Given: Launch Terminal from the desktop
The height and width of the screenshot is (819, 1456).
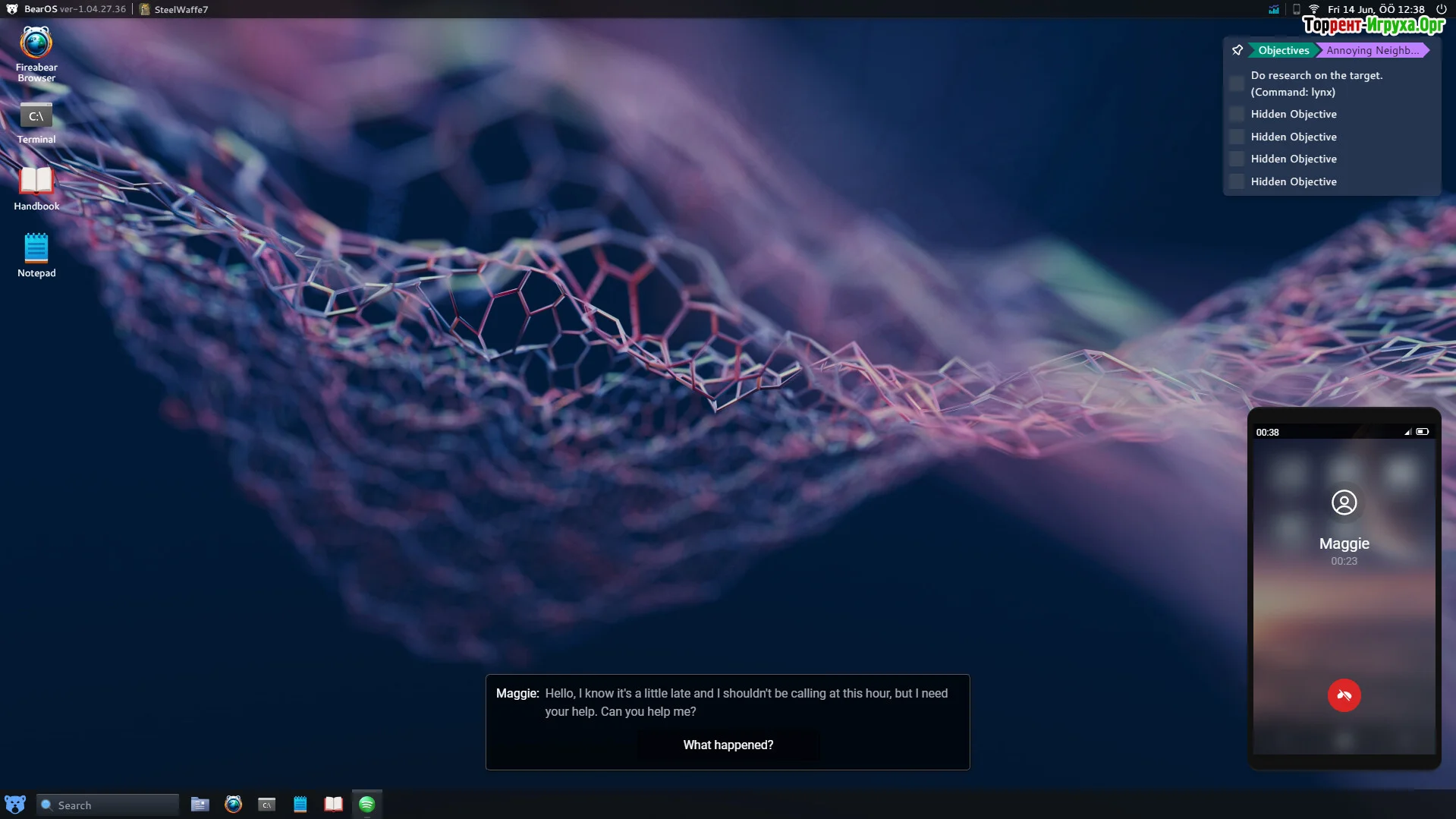Looking at the screenshot, I should pyautogui.click(x=36, y=117).
